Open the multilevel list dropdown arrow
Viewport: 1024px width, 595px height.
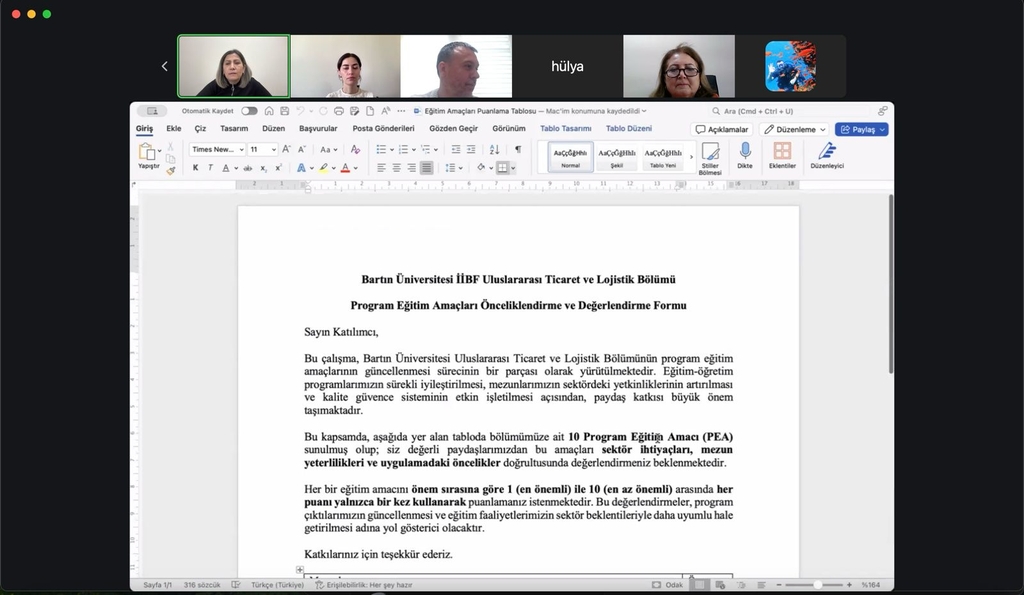tap(436, 150)
